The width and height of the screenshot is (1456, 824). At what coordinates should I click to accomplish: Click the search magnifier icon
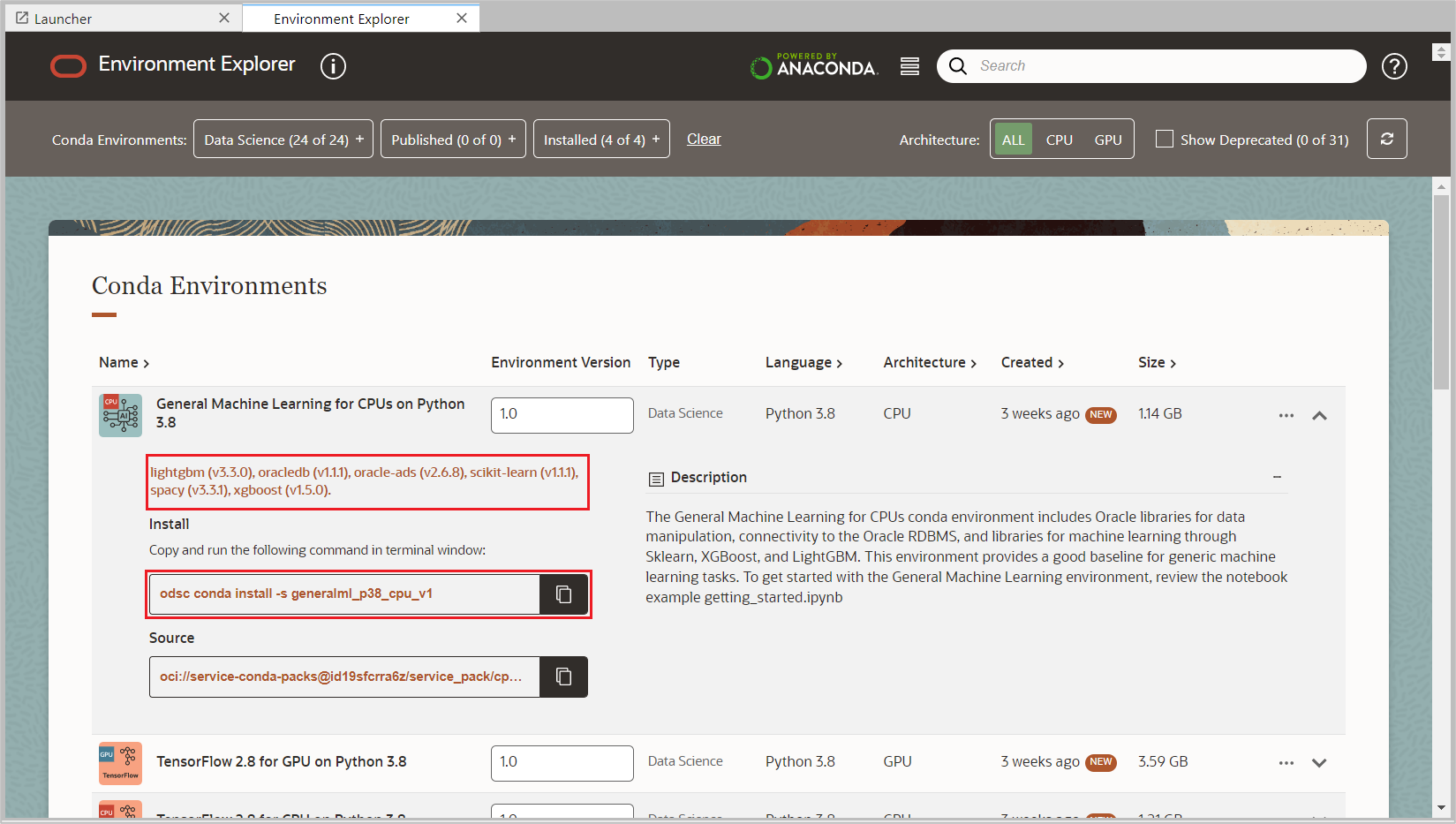(958, 66)
